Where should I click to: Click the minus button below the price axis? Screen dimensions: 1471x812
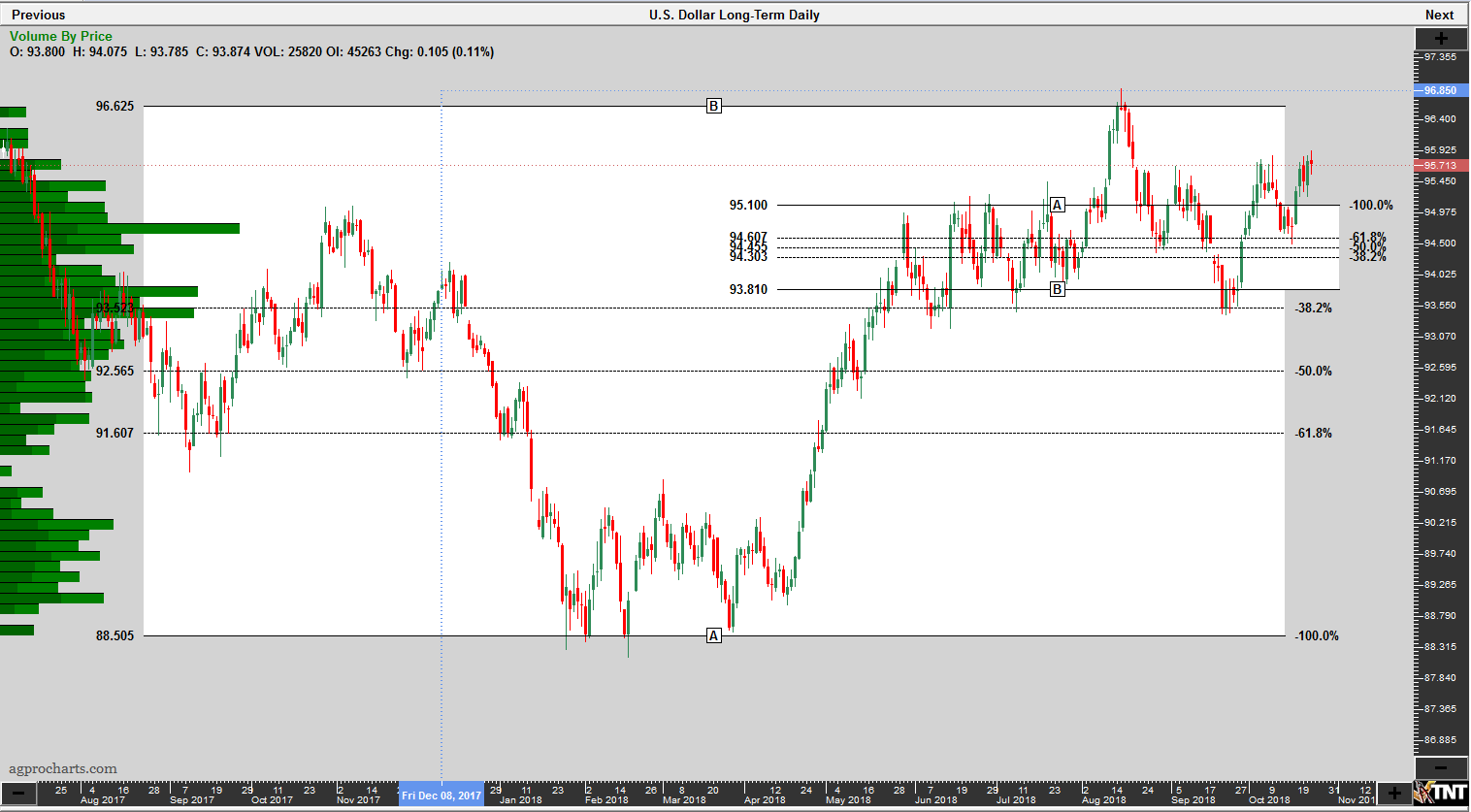coord(1441,767)
